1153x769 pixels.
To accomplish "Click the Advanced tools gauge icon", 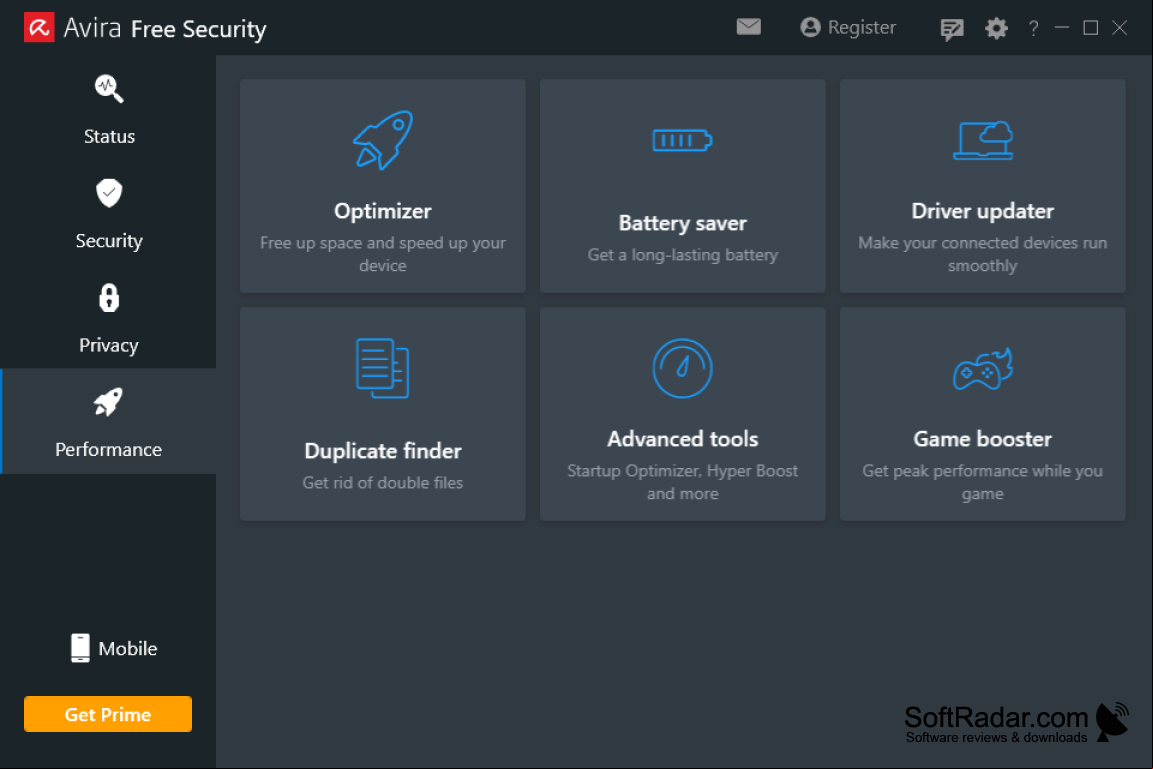I will coord(682,368).
